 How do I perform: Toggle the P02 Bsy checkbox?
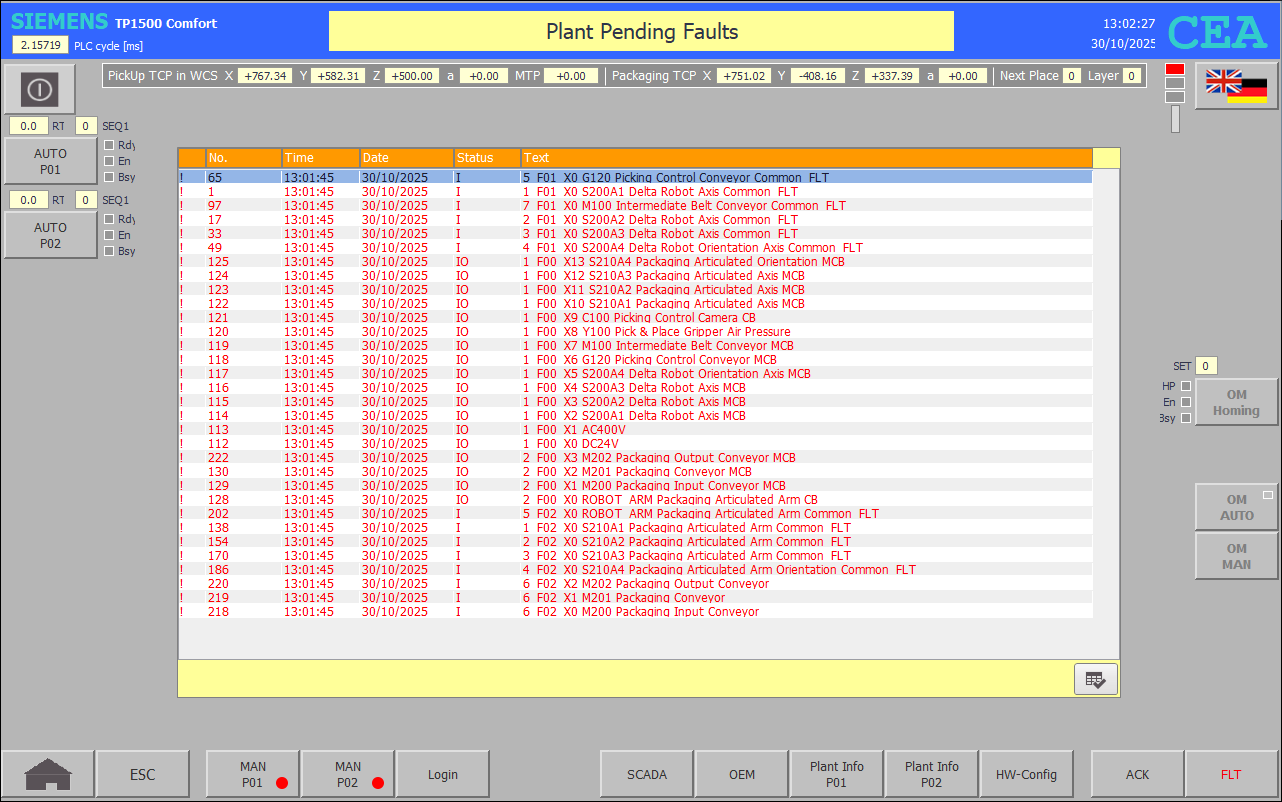click(x=109, y=251)
